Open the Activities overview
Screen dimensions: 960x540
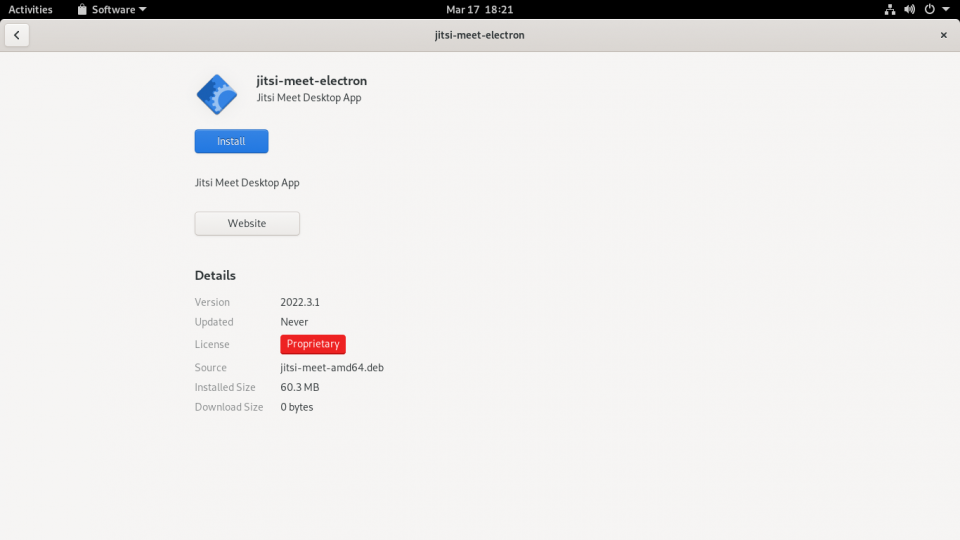[30, 9]
